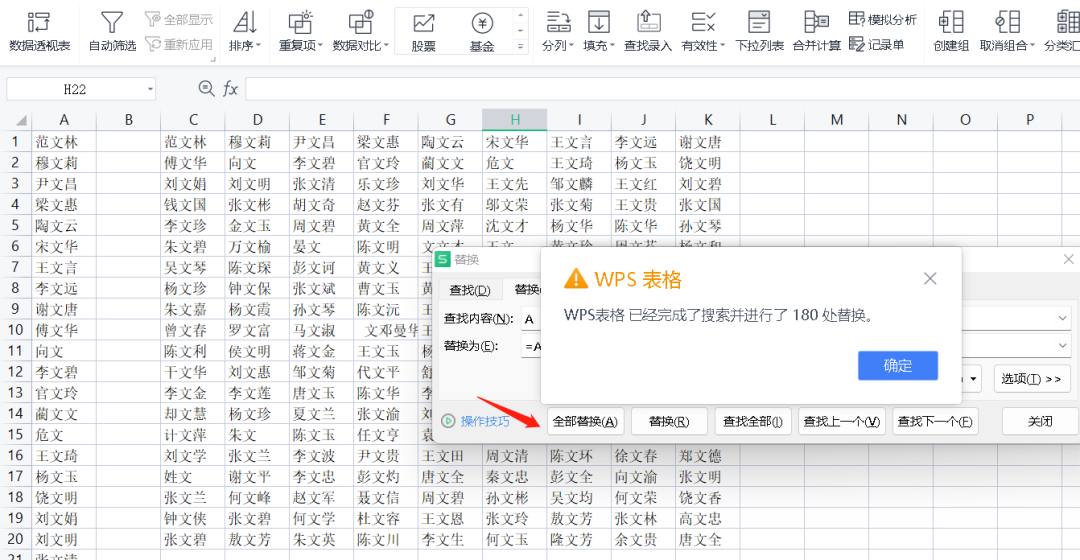Screen dimensions: 1080x560
Task: Click the 合并计算 consolidate tool
Action: pyautogui.click(x=816, y=32)
